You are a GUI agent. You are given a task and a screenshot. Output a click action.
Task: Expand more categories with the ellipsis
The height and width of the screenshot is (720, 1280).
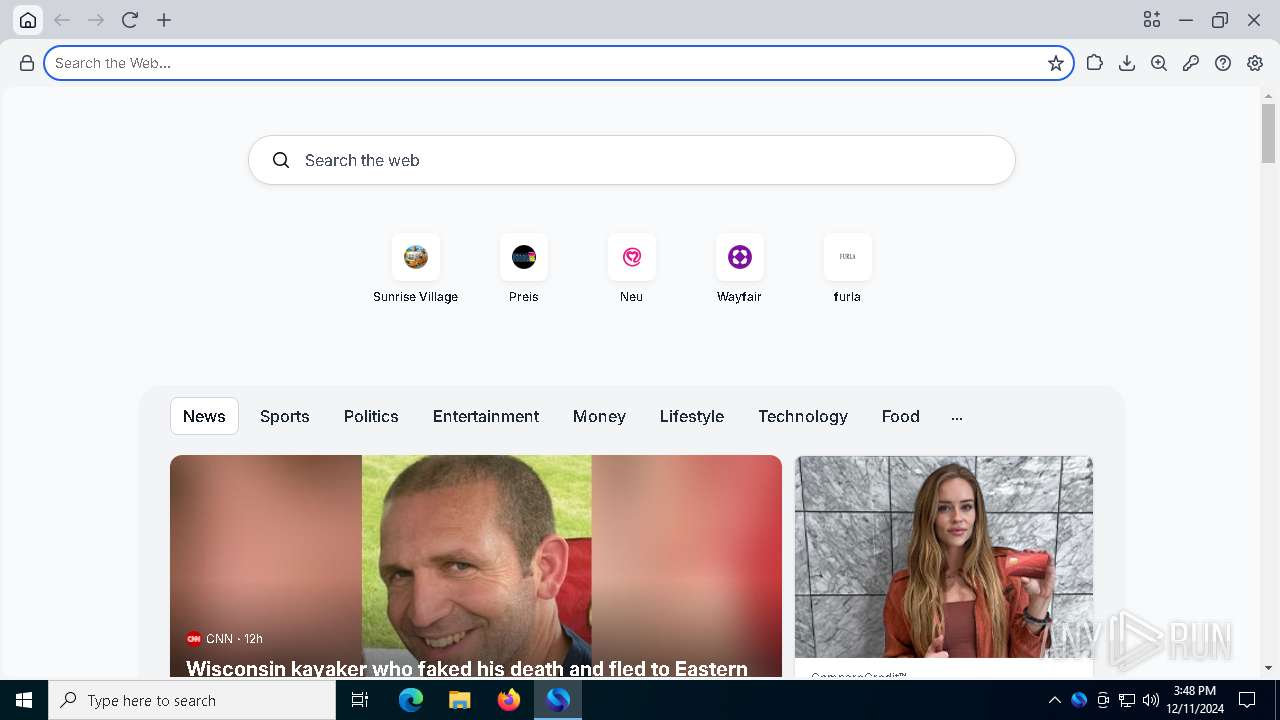(957, 417)
